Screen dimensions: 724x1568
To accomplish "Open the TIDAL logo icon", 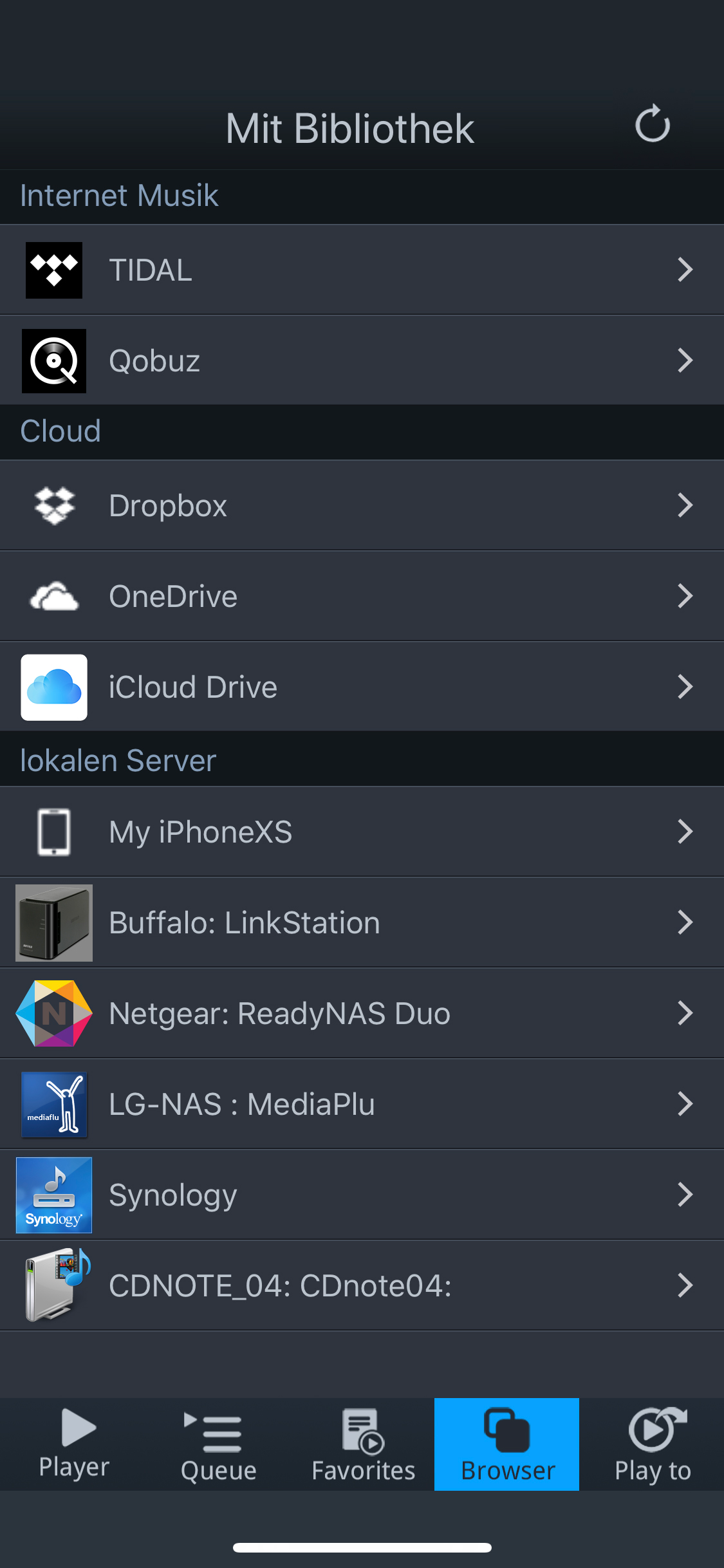I will point(54,270).
